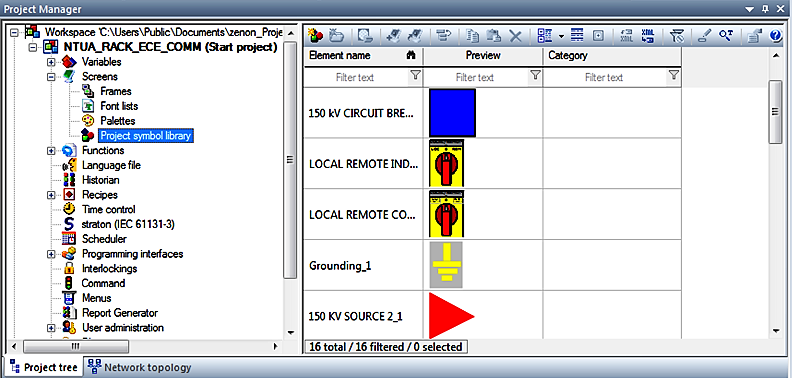
Task: Click the tile view mode icon
Action: click(x=545, y=35)
